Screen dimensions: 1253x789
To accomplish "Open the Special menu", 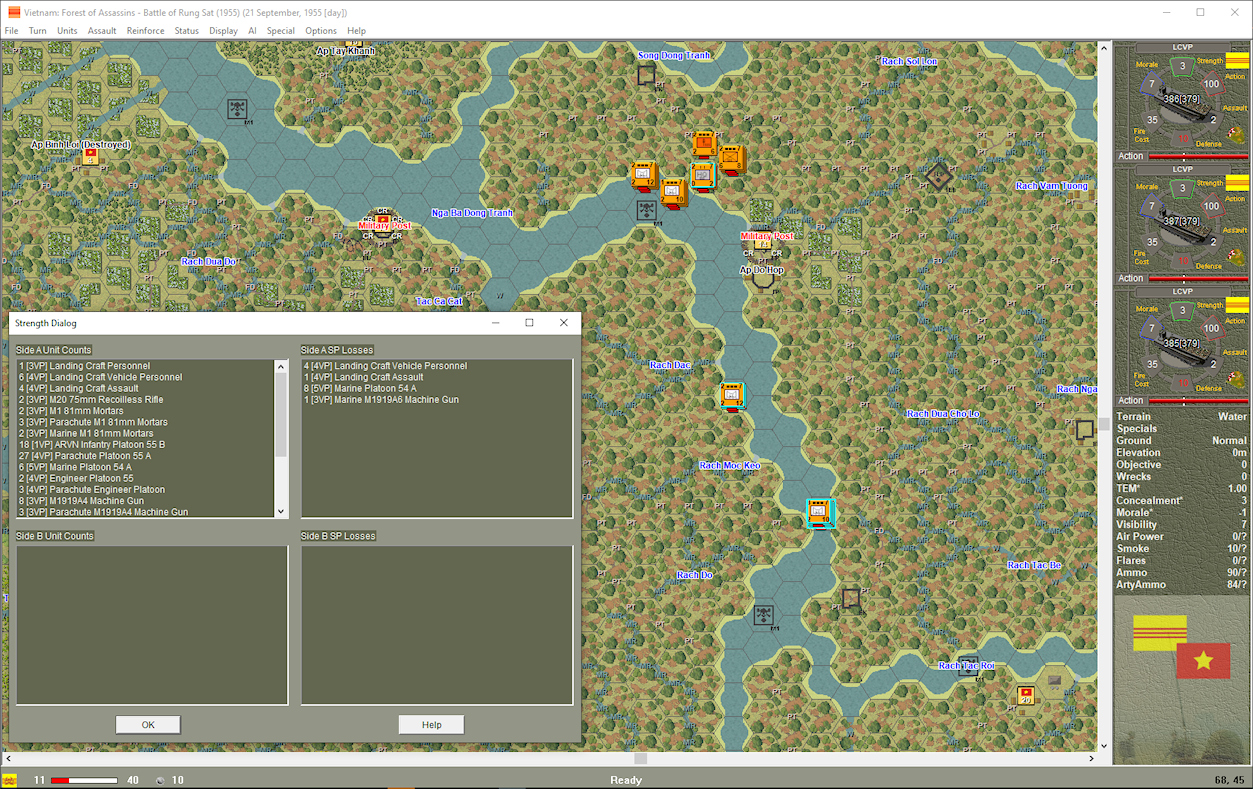I will [x=281, y=31].
